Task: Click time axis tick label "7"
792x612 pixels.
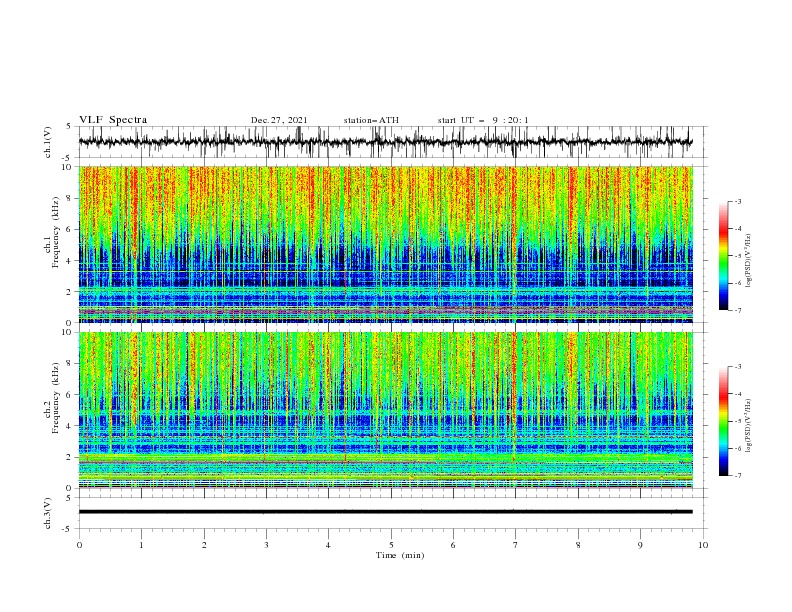Action: point(516,545)
